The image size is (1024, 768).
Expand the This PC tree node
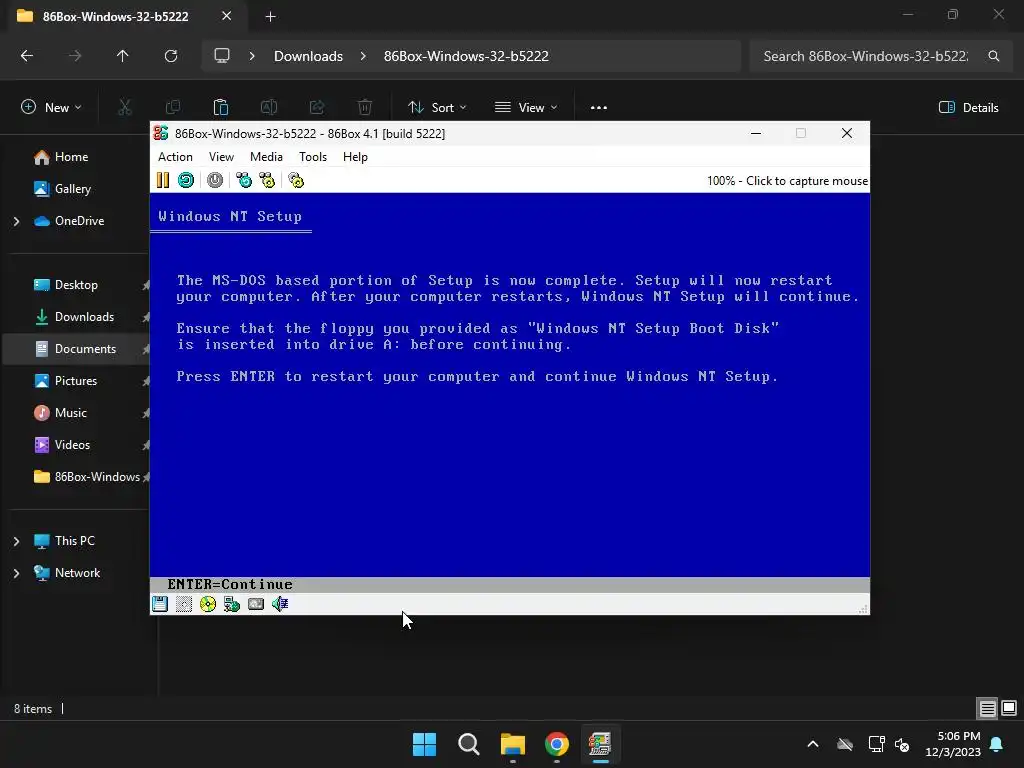[x=16, y=541]
